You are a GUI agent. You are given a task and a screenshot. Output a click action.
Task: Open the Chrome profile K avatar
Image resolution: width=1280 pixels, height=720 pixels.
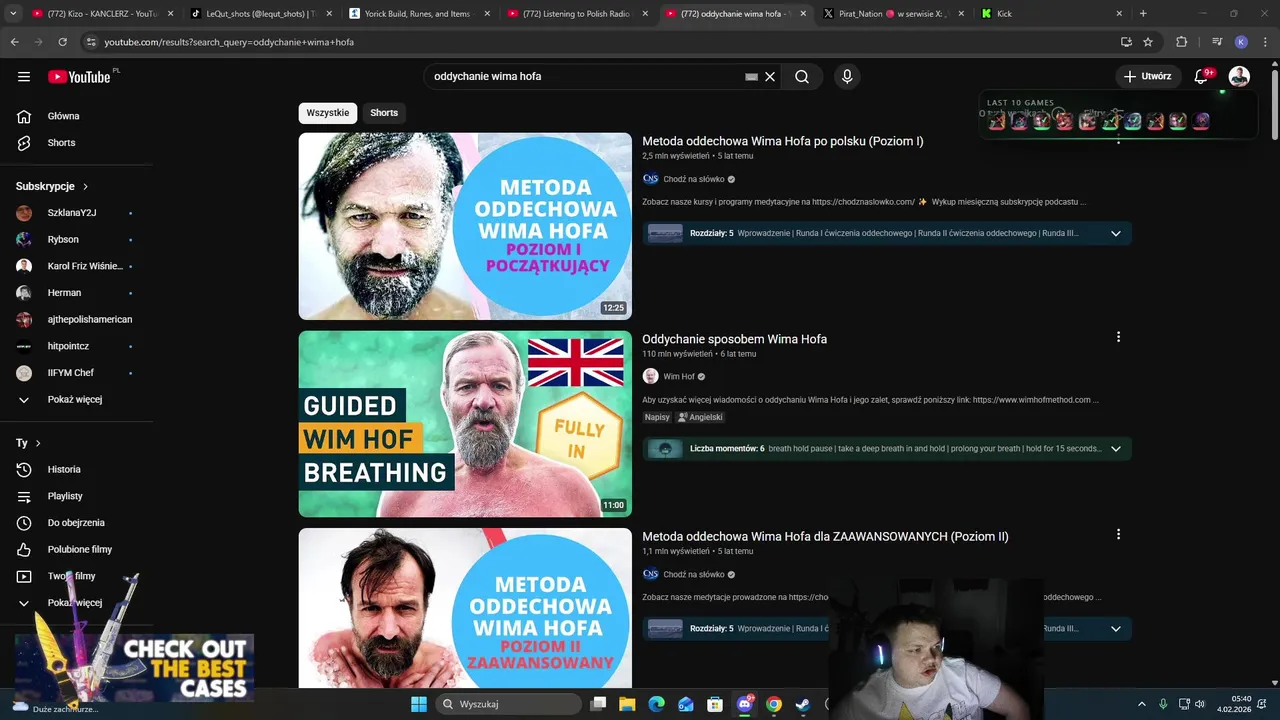pos(1241,42)
